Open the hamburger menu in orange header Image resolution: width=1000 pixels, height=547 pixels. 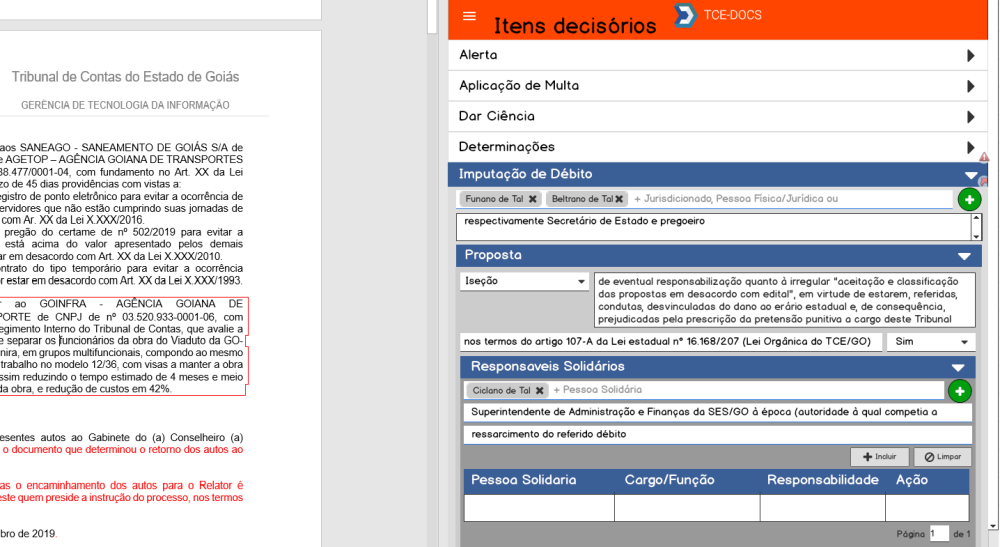[x=470, y=17]
